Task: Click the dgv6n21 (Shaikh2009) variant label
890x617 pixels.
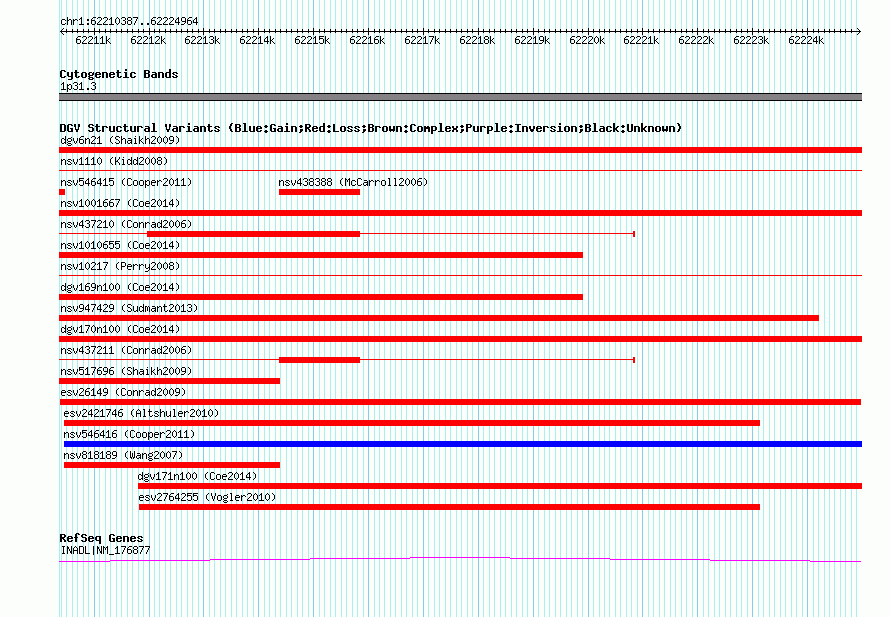Action: [x=120, y=140]
